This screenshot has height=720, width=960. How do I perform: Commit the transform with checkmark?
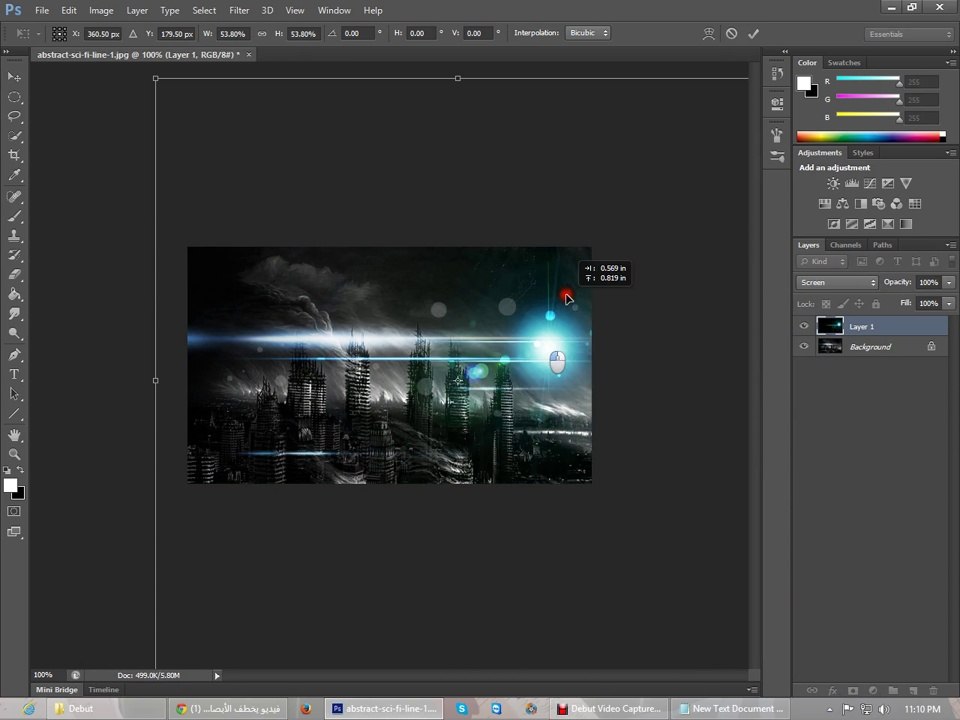(754, 34)
